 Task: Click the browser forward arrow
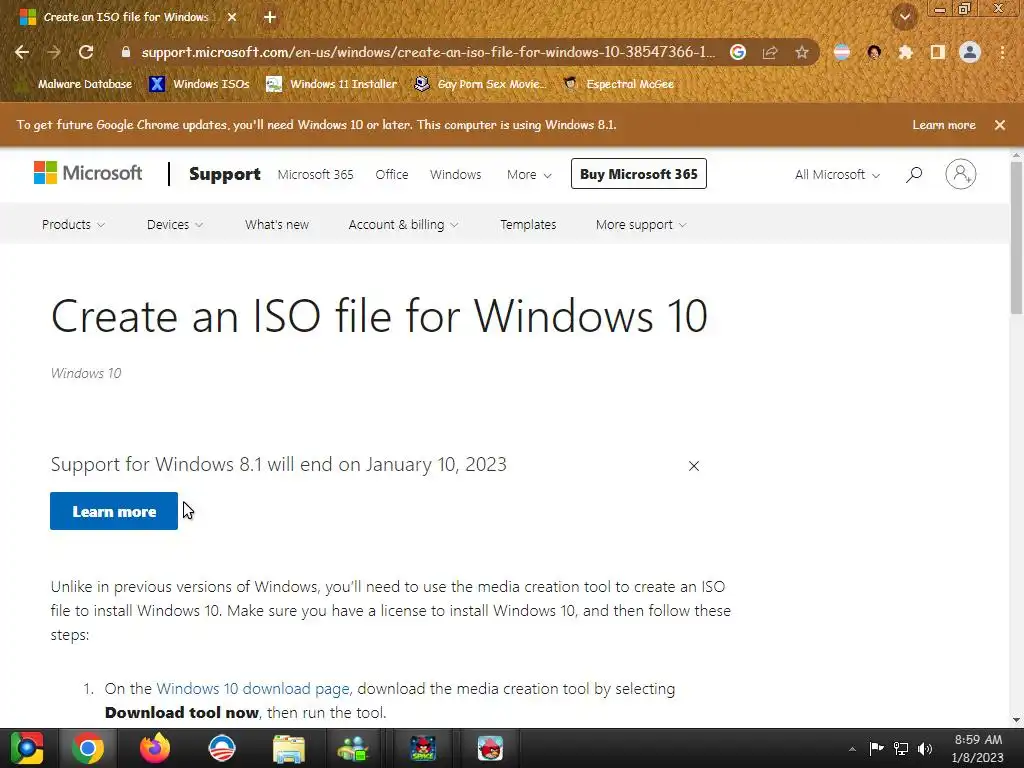click(54, 52)
